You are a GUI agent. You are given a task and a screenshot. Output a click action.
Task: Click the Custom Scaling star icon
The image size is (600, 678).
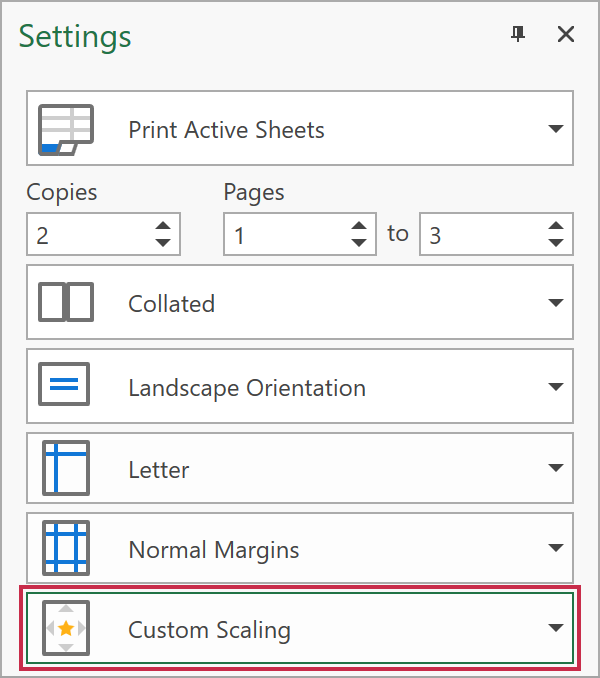[65, 629]
